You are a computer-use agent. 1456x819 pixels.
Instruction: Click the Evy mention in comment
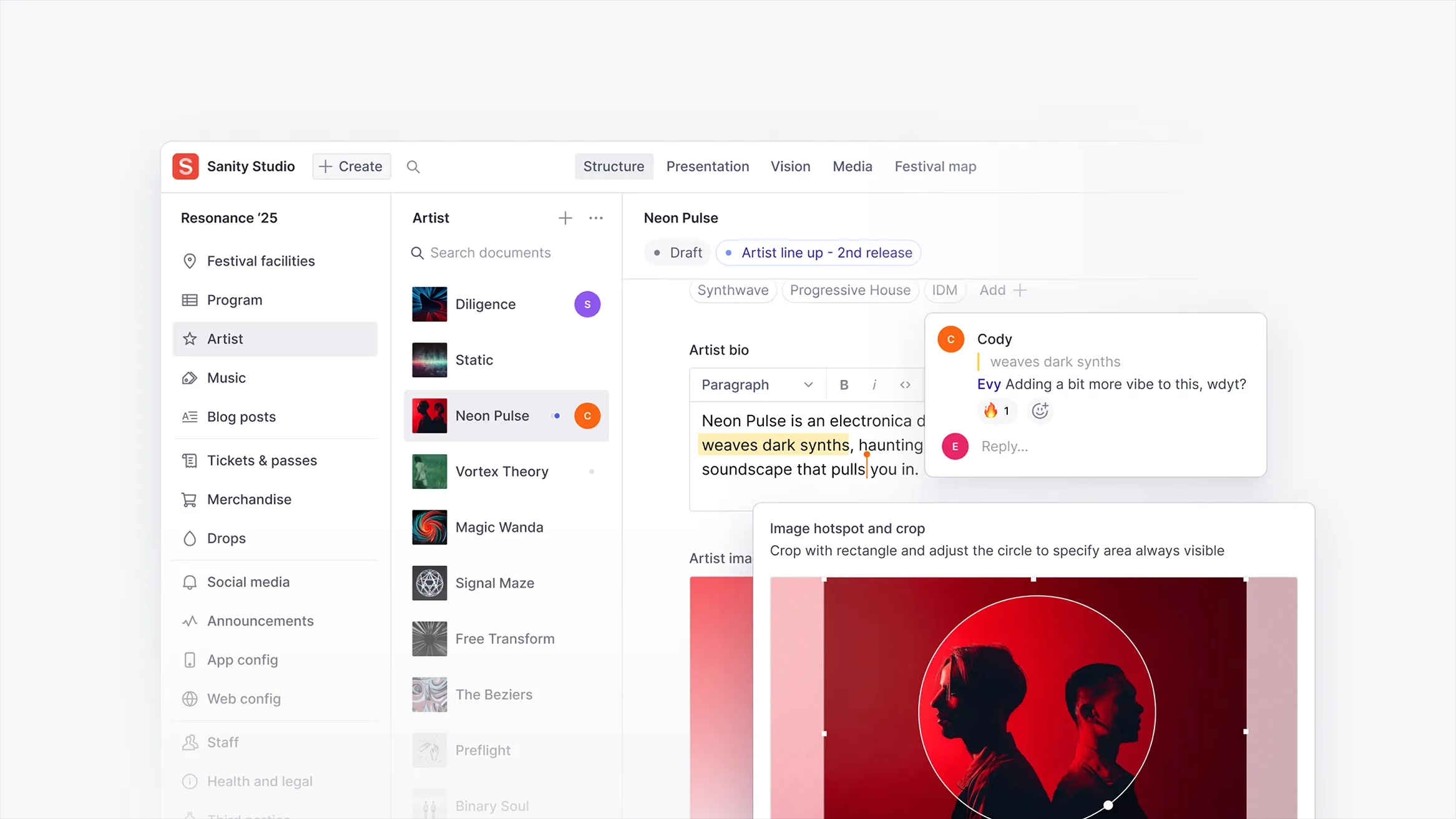click(989, 384)
